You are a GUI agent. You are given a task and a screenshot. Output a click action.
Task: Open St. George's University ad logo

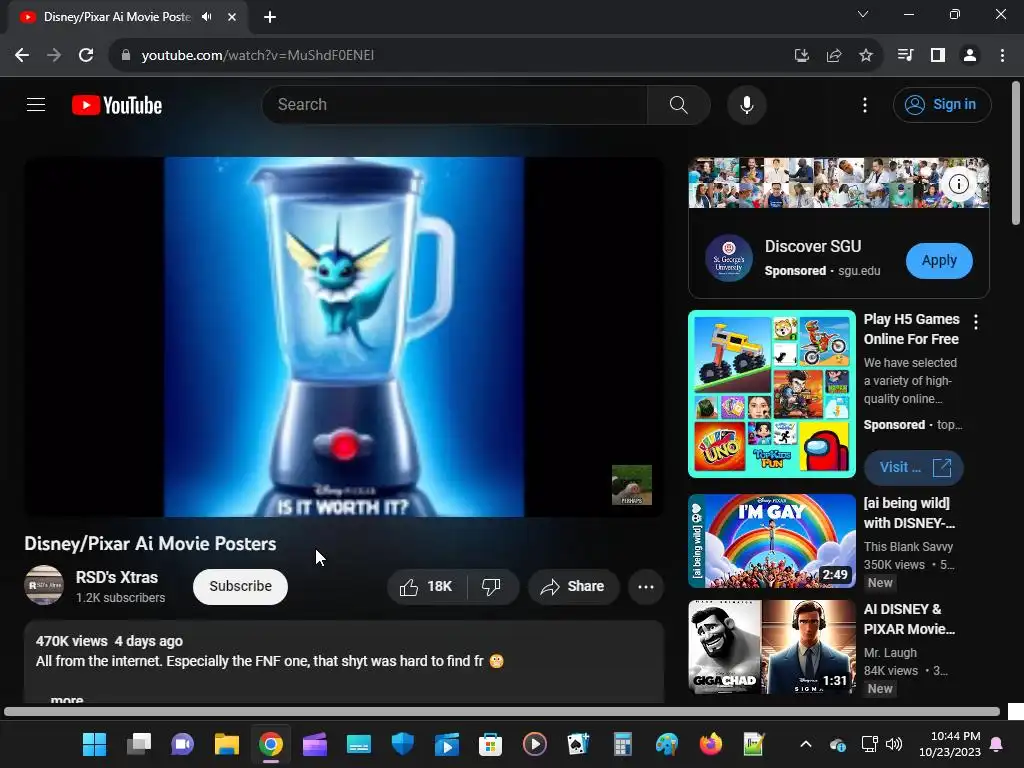(x=729, y=259)
